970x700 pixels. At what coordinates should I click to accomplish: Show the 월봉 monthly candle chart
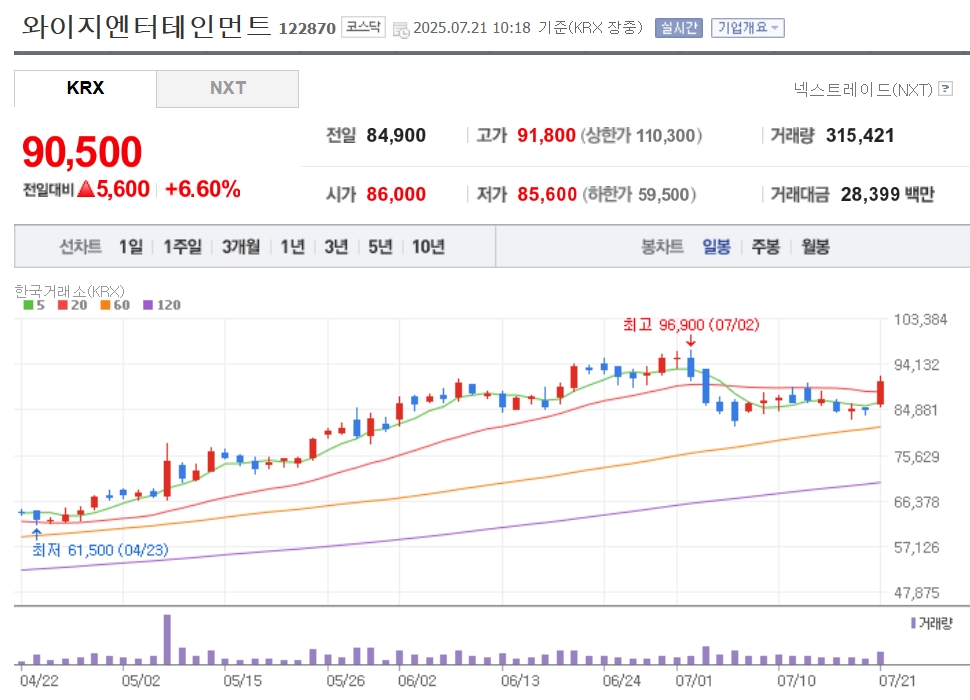click(x=815, y=247)
